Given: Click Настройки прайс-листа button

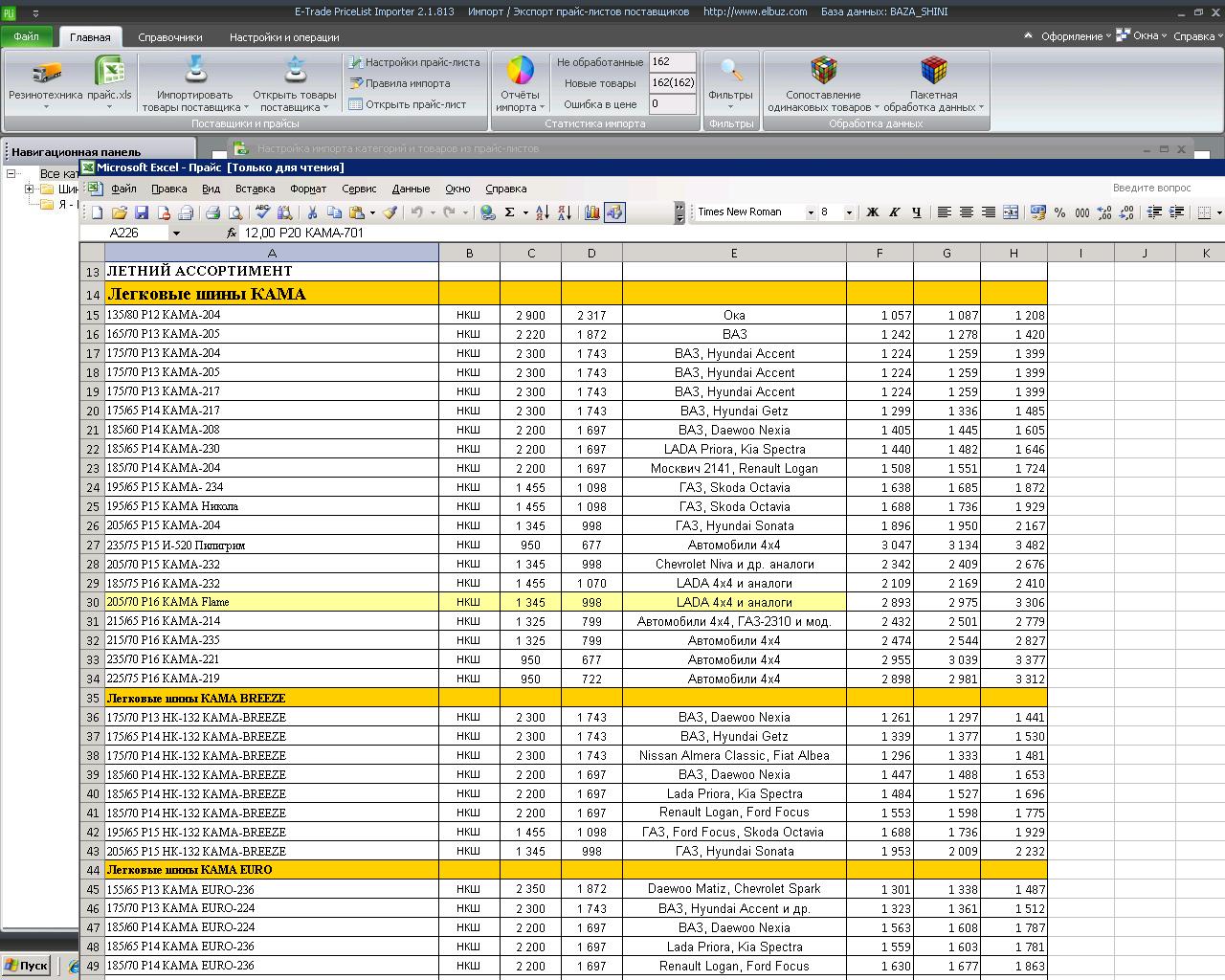Looking at the screenshot, I should (413, 62).
